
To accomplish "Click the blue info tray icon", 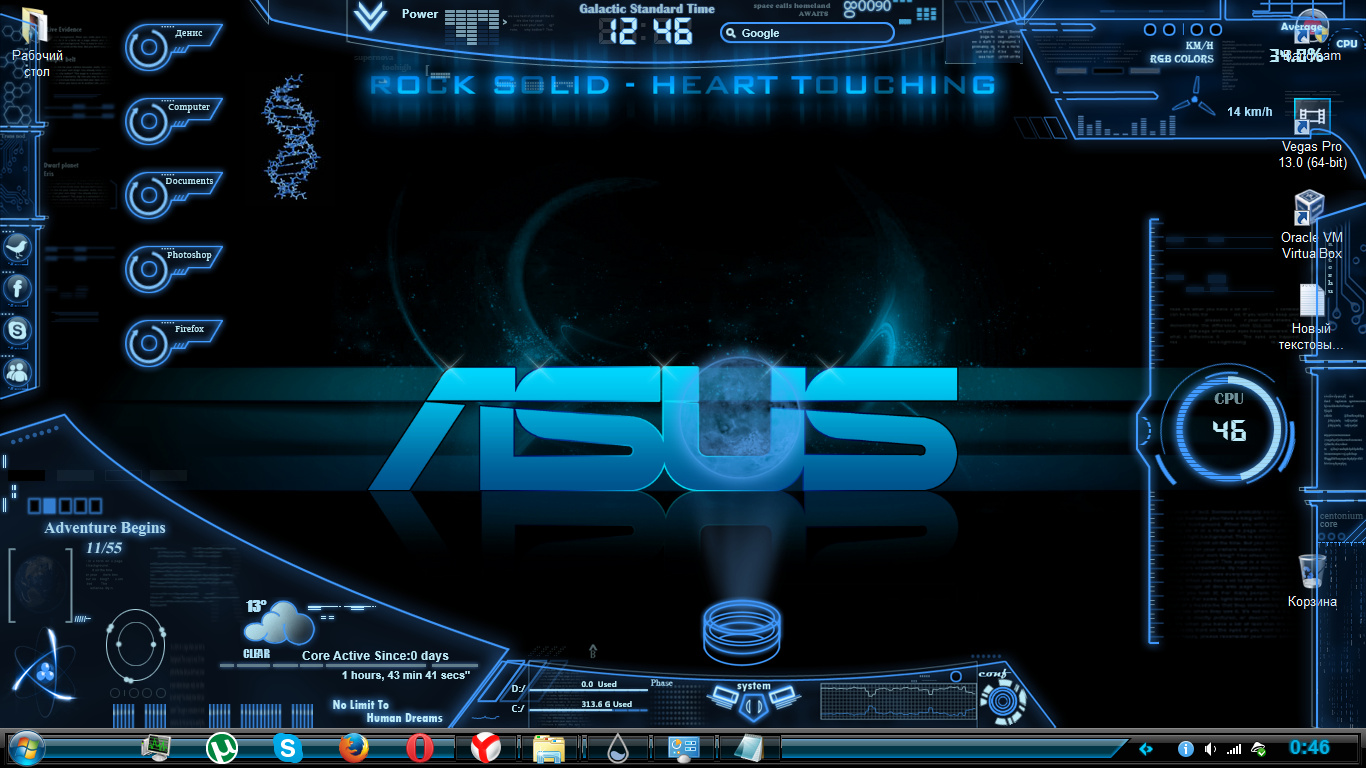I will [x=1186, y=748].
